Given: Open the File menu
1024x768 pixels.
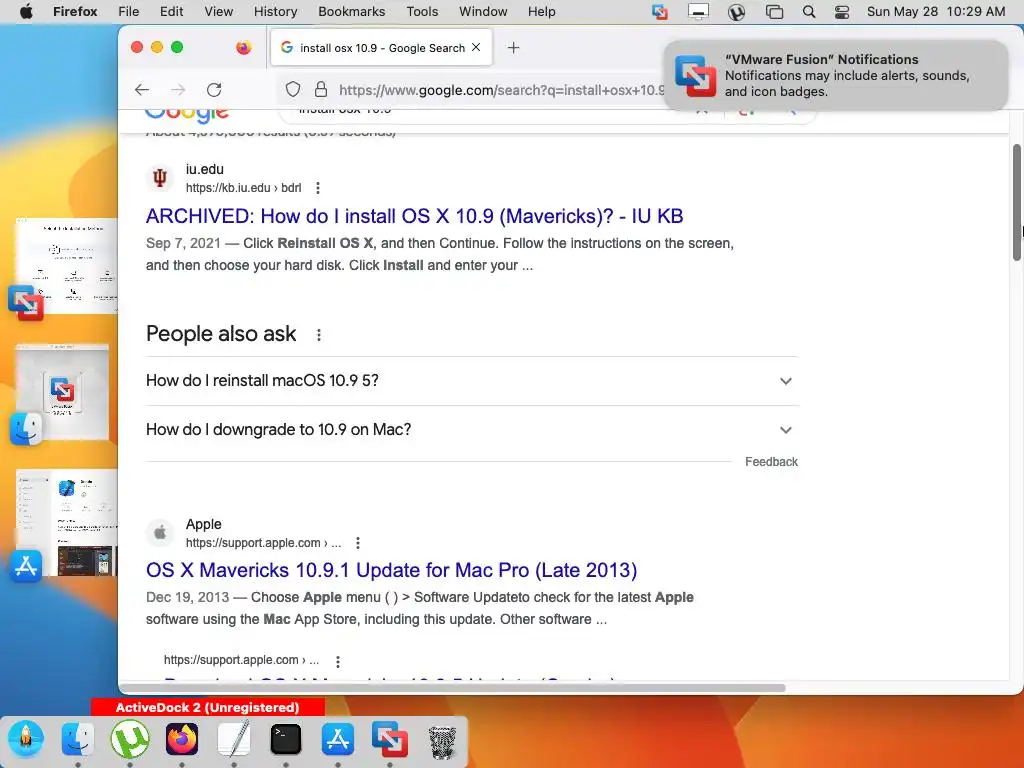Looking at the screenshot, I should [x=129, y=11].
